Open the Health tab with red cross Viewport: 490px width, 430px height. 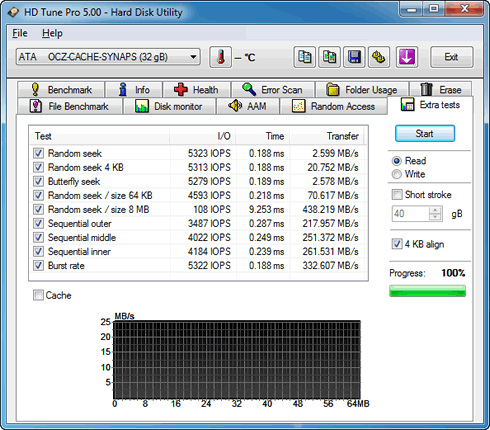point(196,90)
